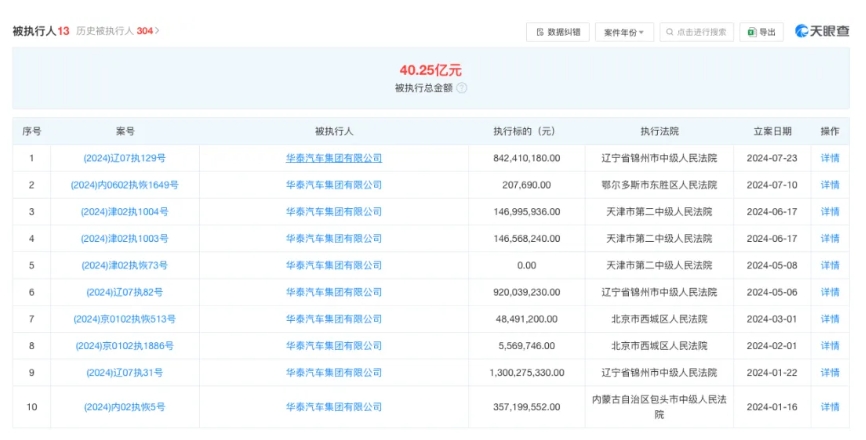Image resolution: width=866 pixels, height=440 pixels.
Task: Click 华泰汽车集团有限公司 in row 5
Action: tap(334, 265)
